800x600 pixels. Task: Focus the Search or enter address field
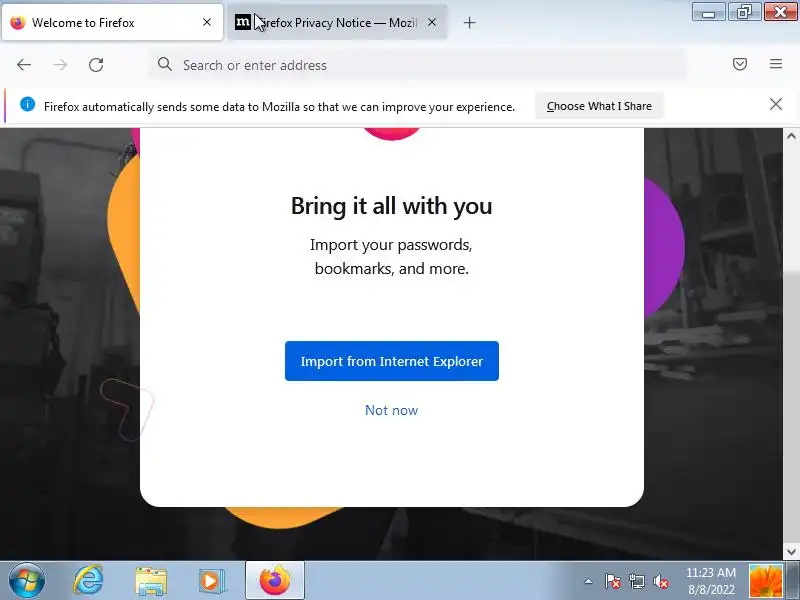[418, 65]
